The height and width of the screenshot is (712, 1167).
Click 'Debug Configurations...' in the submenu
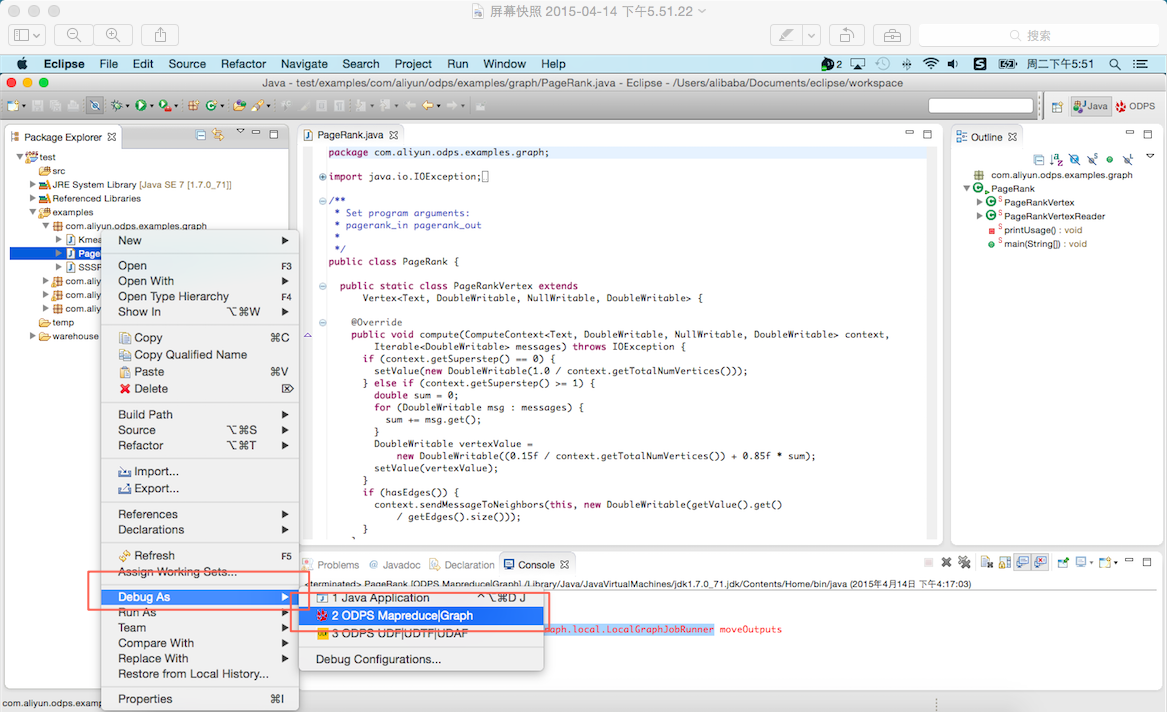[x=378, y=659]
